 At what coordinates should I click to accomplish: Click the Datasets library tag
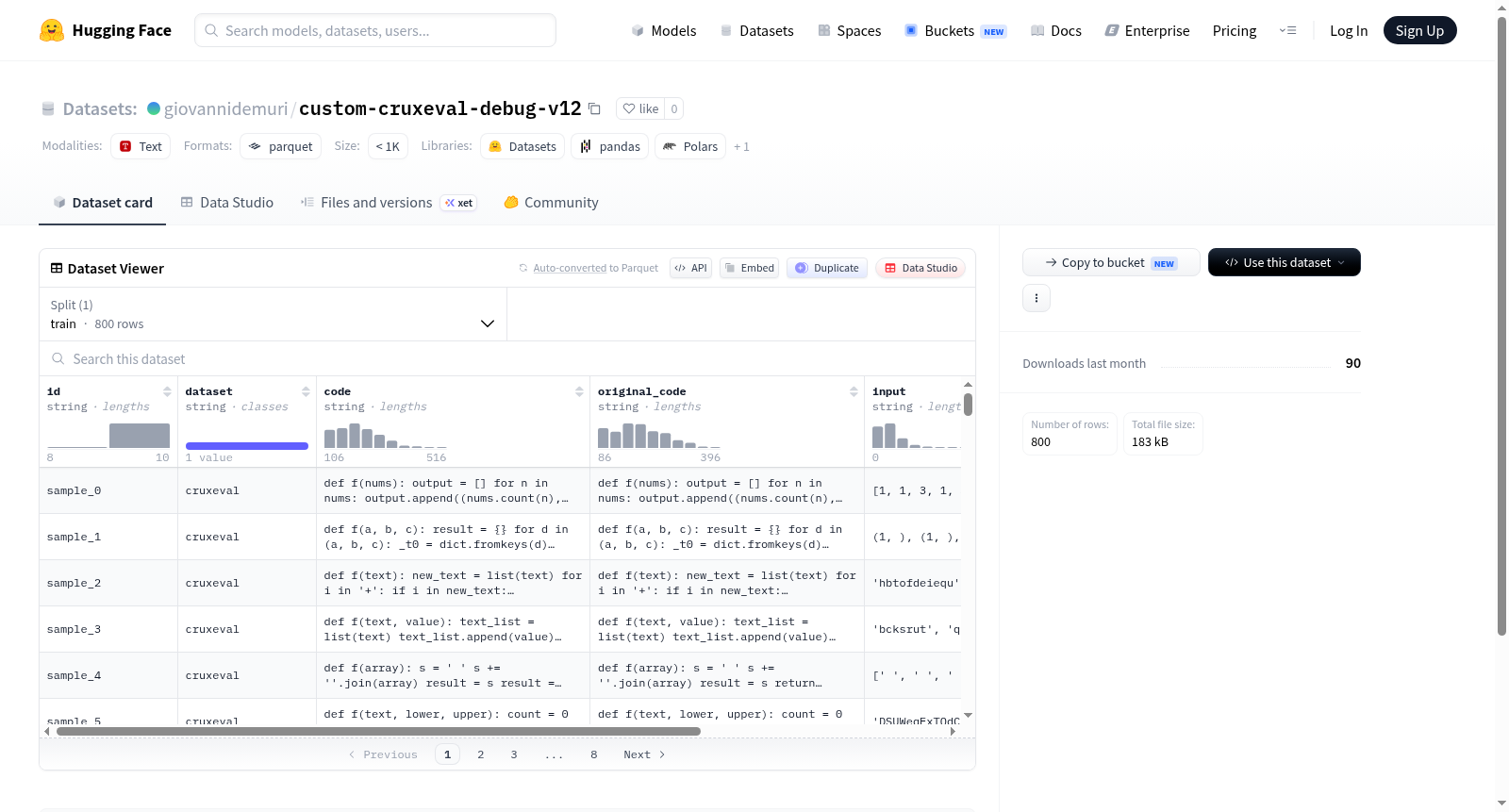[x=522, y=146]
